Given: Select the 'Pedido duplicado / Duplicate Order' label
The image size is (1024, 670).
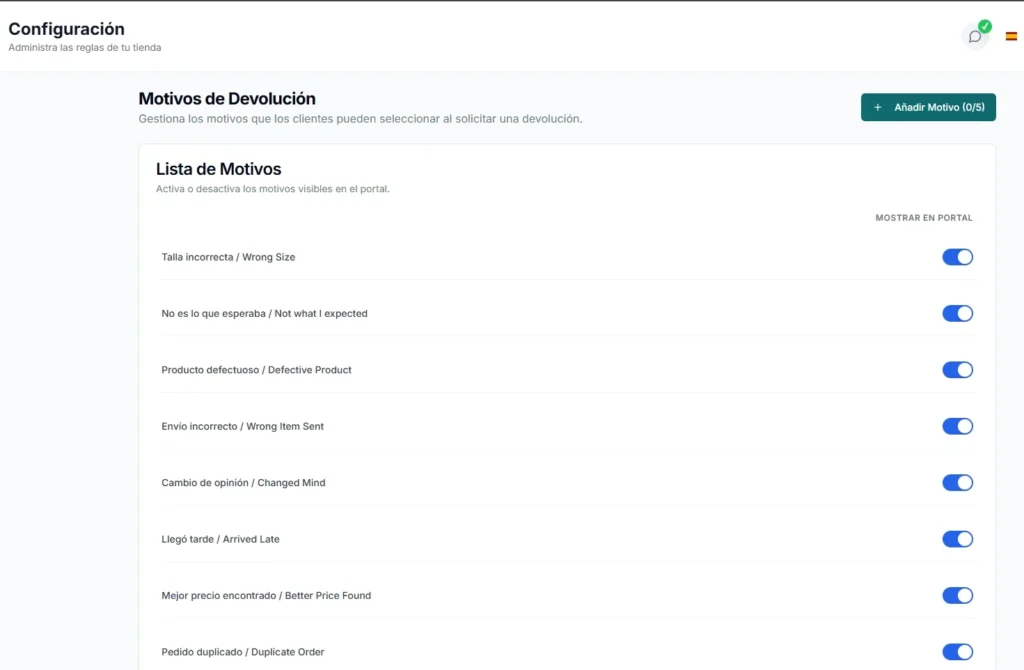Looking at the screenshot, I should 242,652.
